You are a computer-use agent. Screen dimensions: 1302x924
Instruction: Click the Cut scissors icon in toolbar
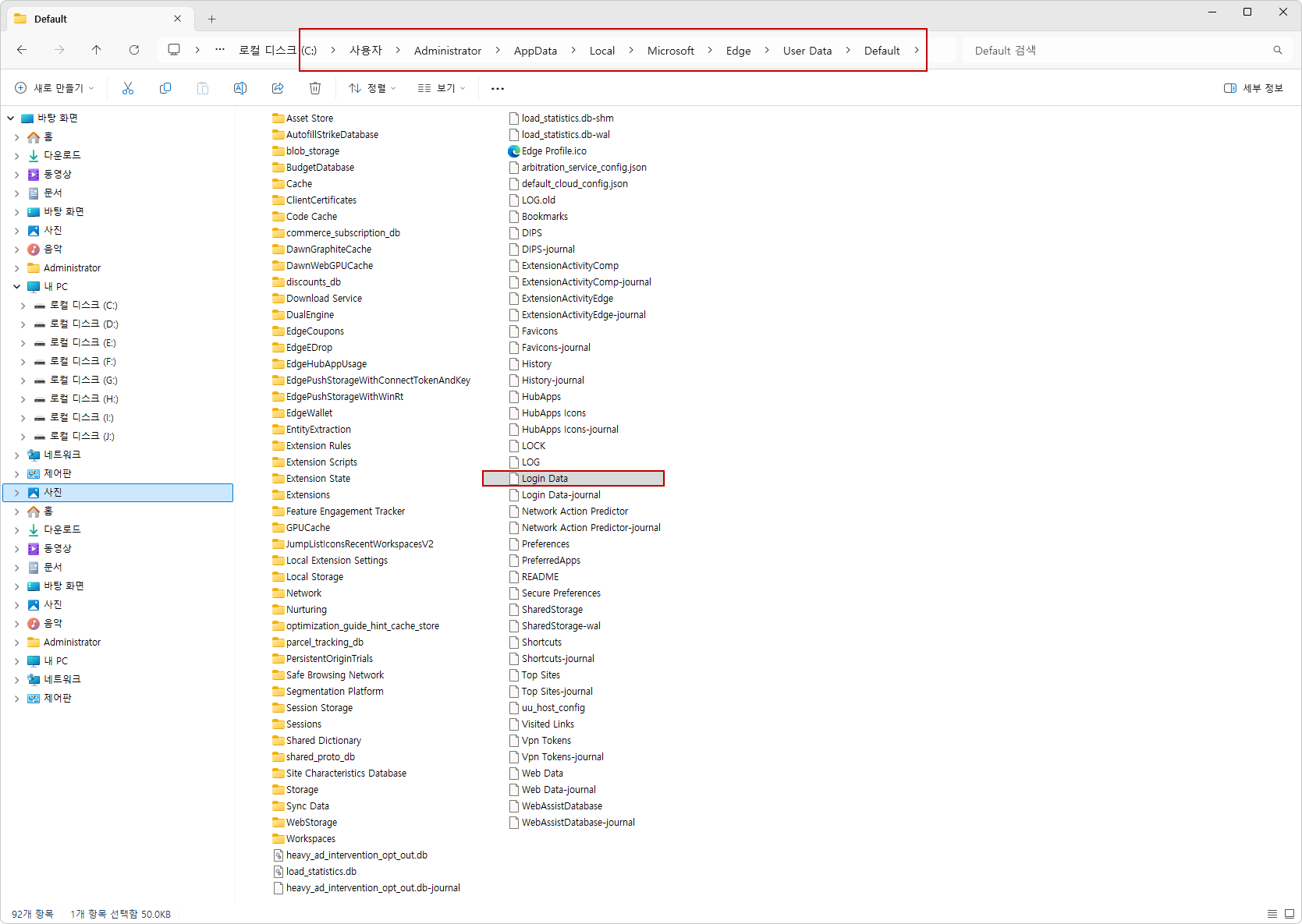click(128, 88)
